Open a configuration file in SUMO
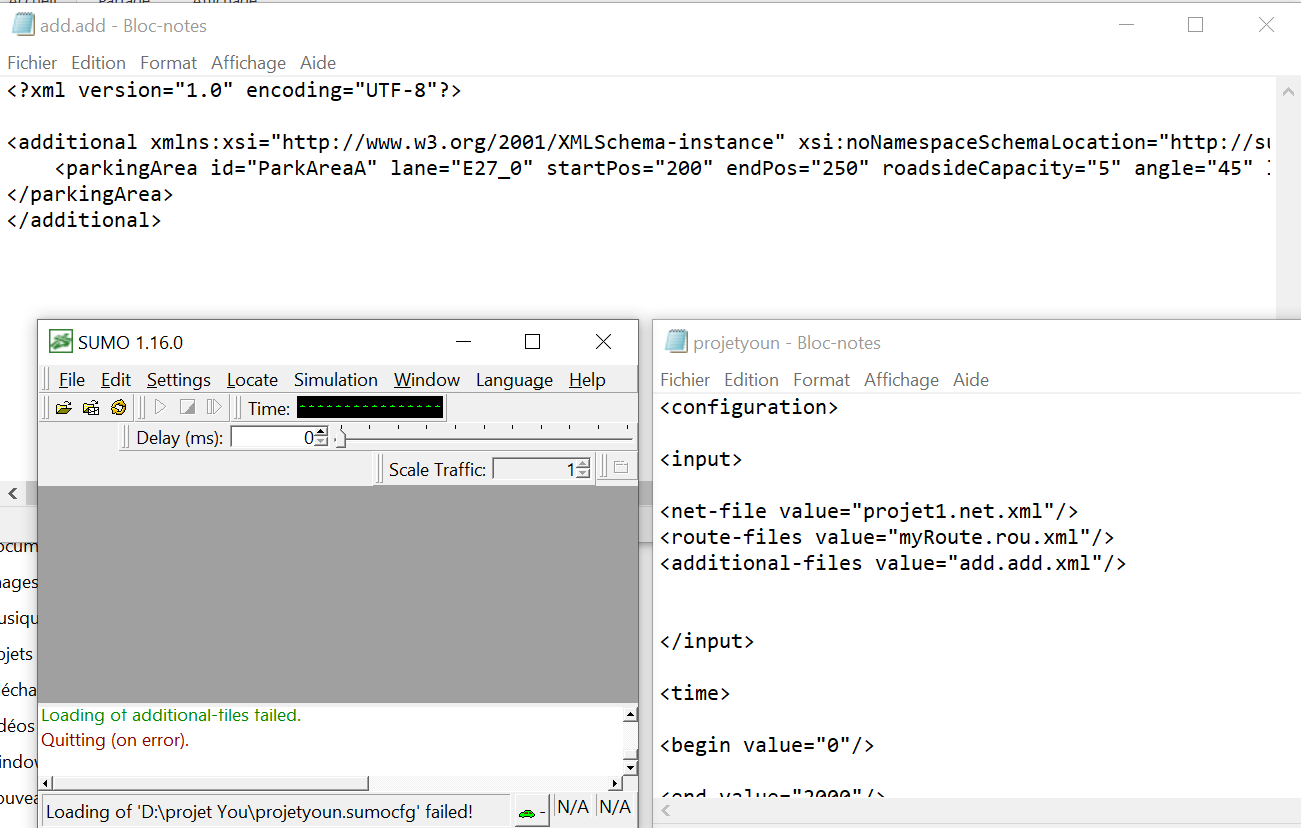The height and width of the screenshot is (828, 1301). tap(65, 407)
